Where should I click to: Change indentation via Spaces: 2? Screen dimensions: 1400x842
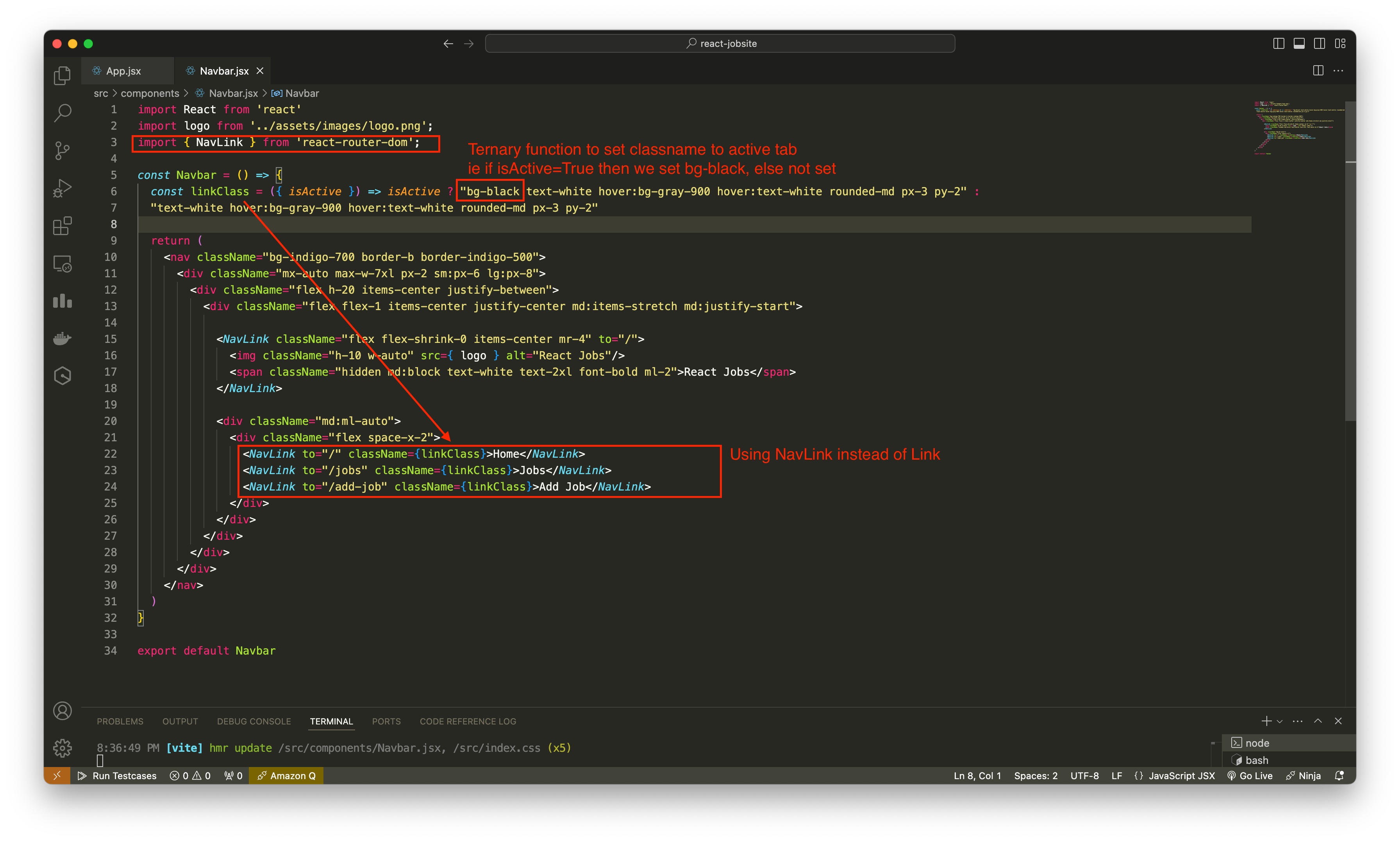[1036, 776]
